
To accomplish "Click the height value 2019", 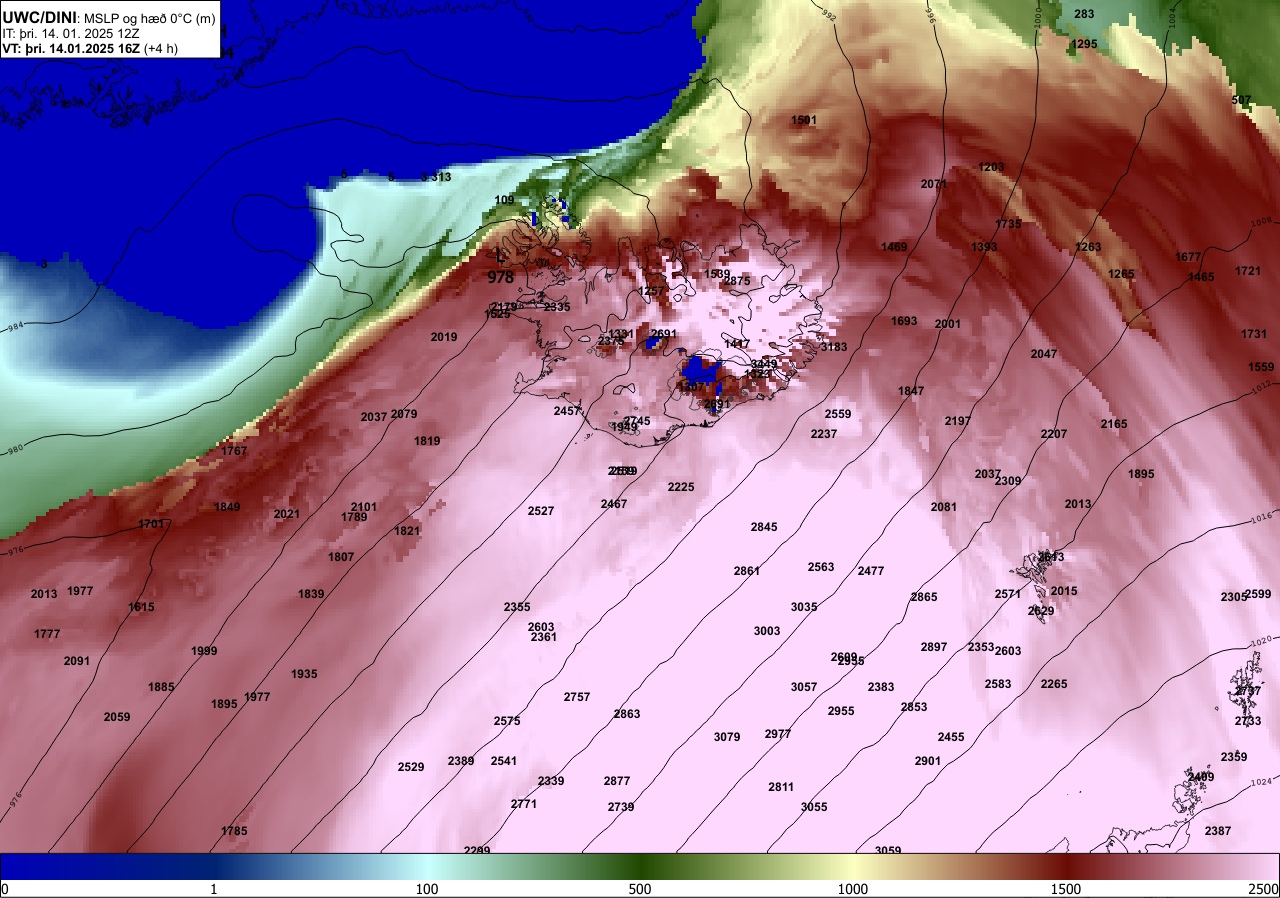I will pyautogui.click(x=444, y=337).
